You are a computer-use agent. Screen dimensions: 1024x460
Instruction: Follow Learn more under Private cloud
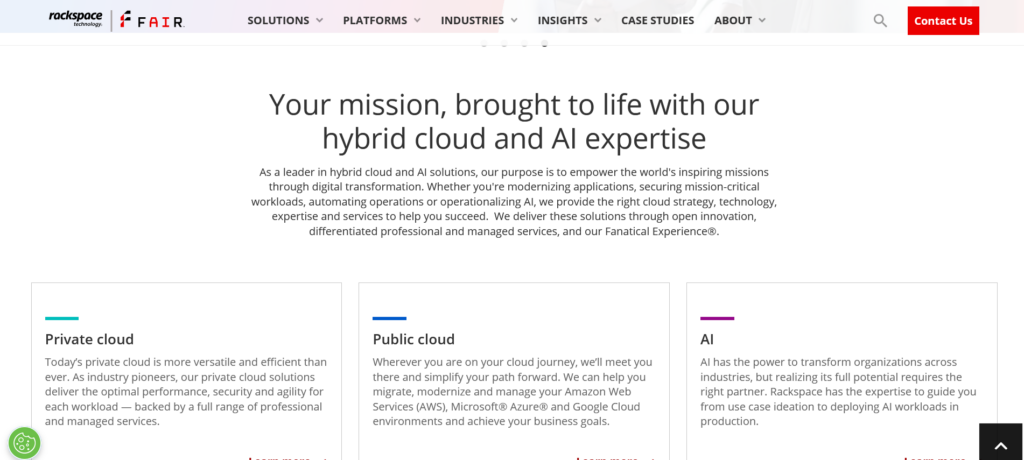click(x=283, y=458)
